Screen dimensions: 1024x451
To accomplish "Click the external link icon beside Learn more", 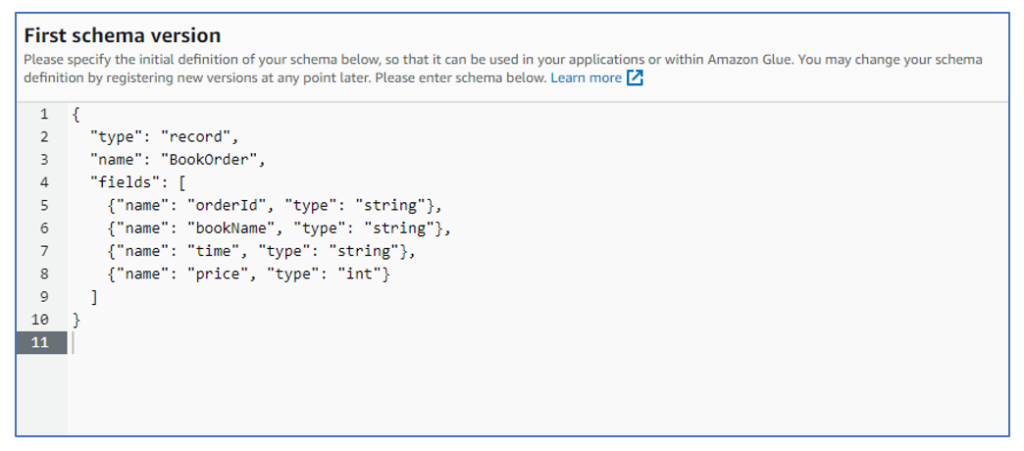I will pos(635,78).
